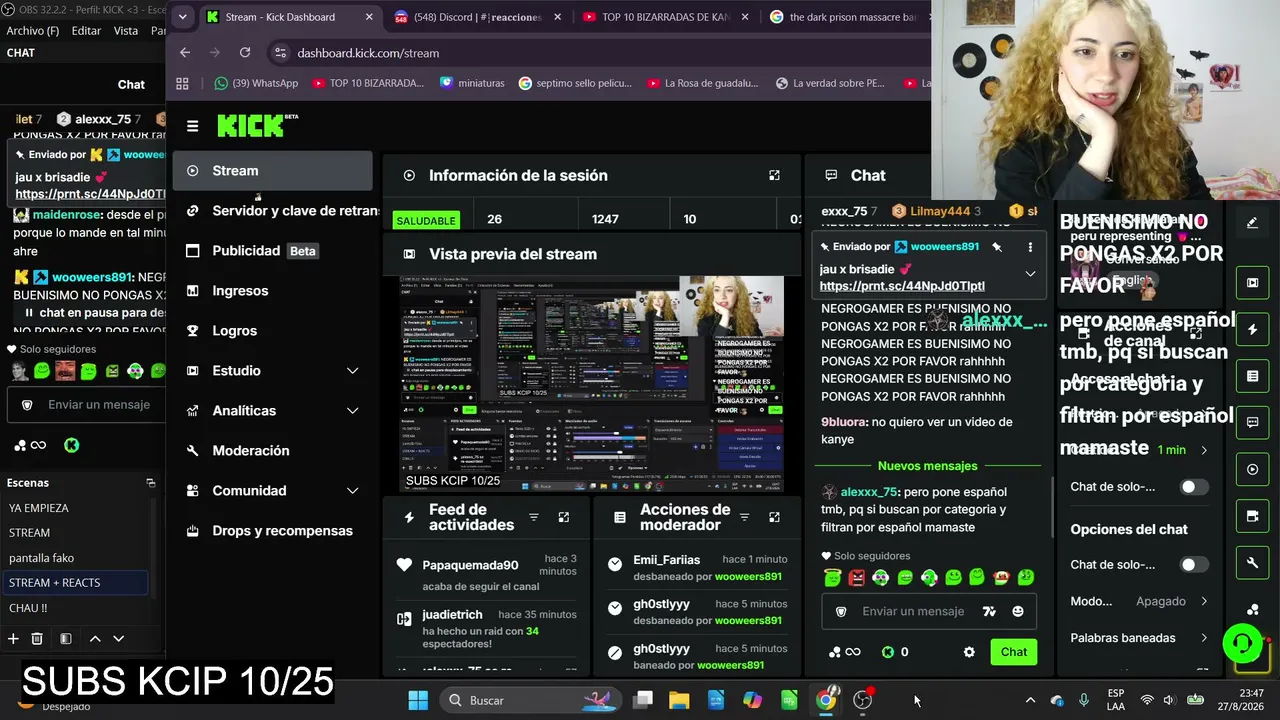Viewport: 1280px width, 720px height.
Task: Switch to the Stream - Kick Dashboard tab
Action: point(290,17)
